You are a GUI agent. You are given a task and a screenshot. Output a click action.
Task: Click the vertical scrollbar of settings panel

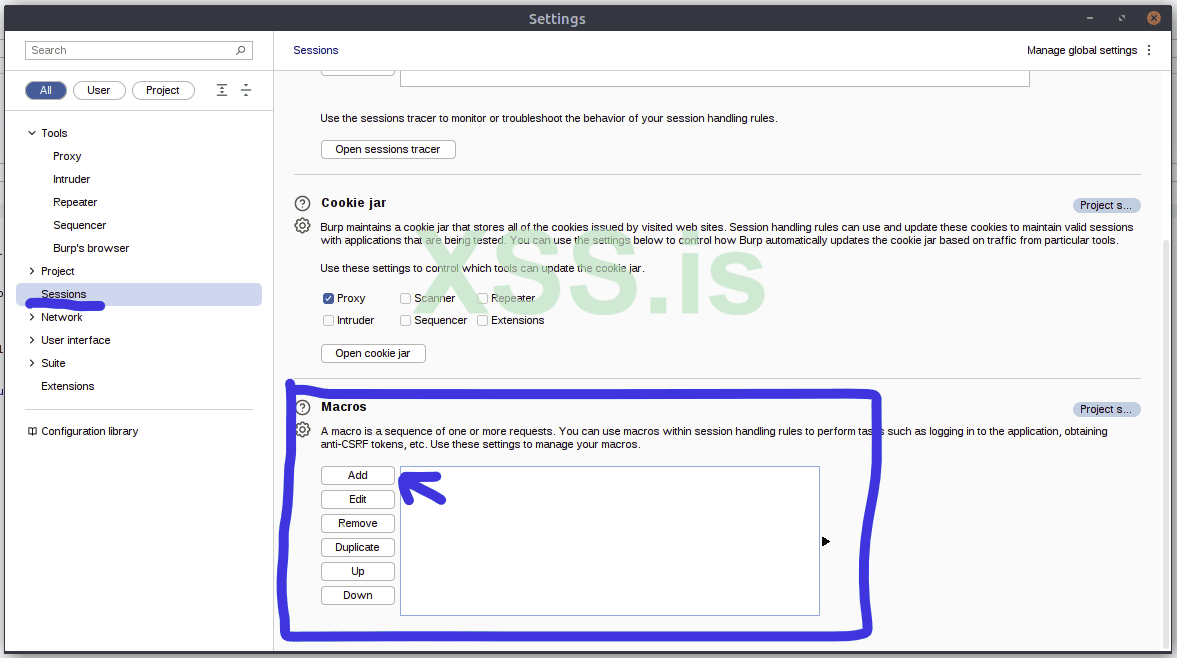coord(1166,443)
